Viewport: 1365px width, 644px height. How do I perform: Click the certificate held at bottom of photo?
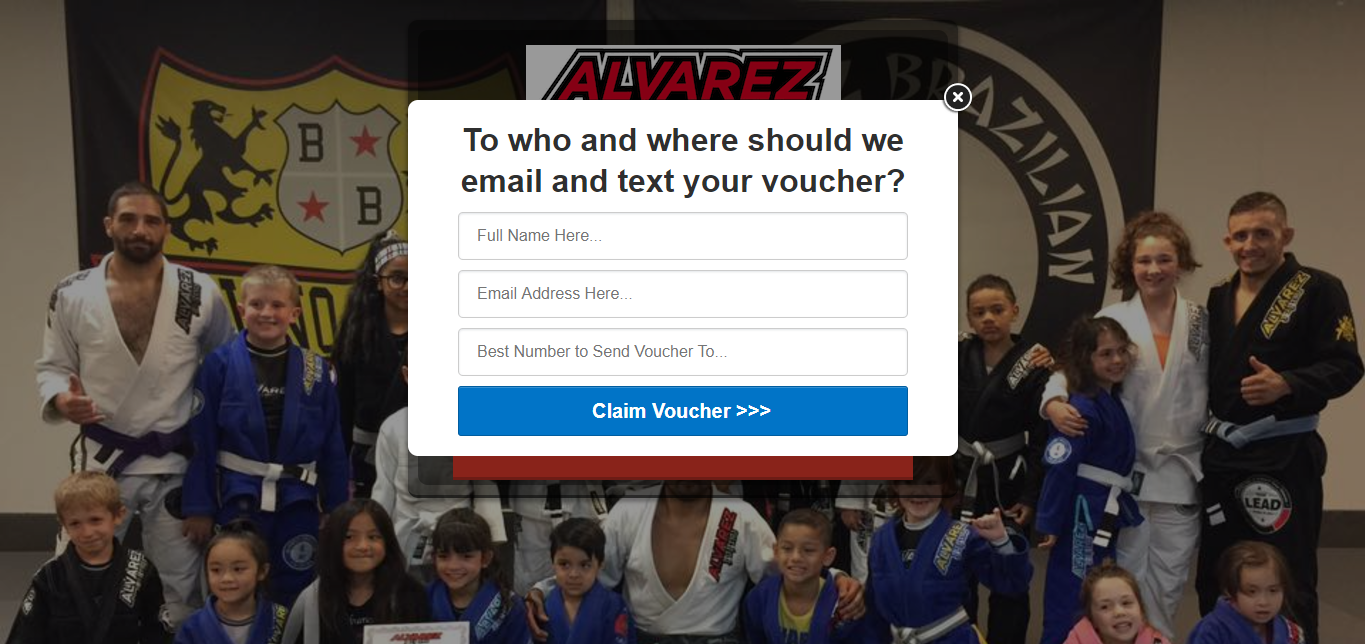point(416,633)
